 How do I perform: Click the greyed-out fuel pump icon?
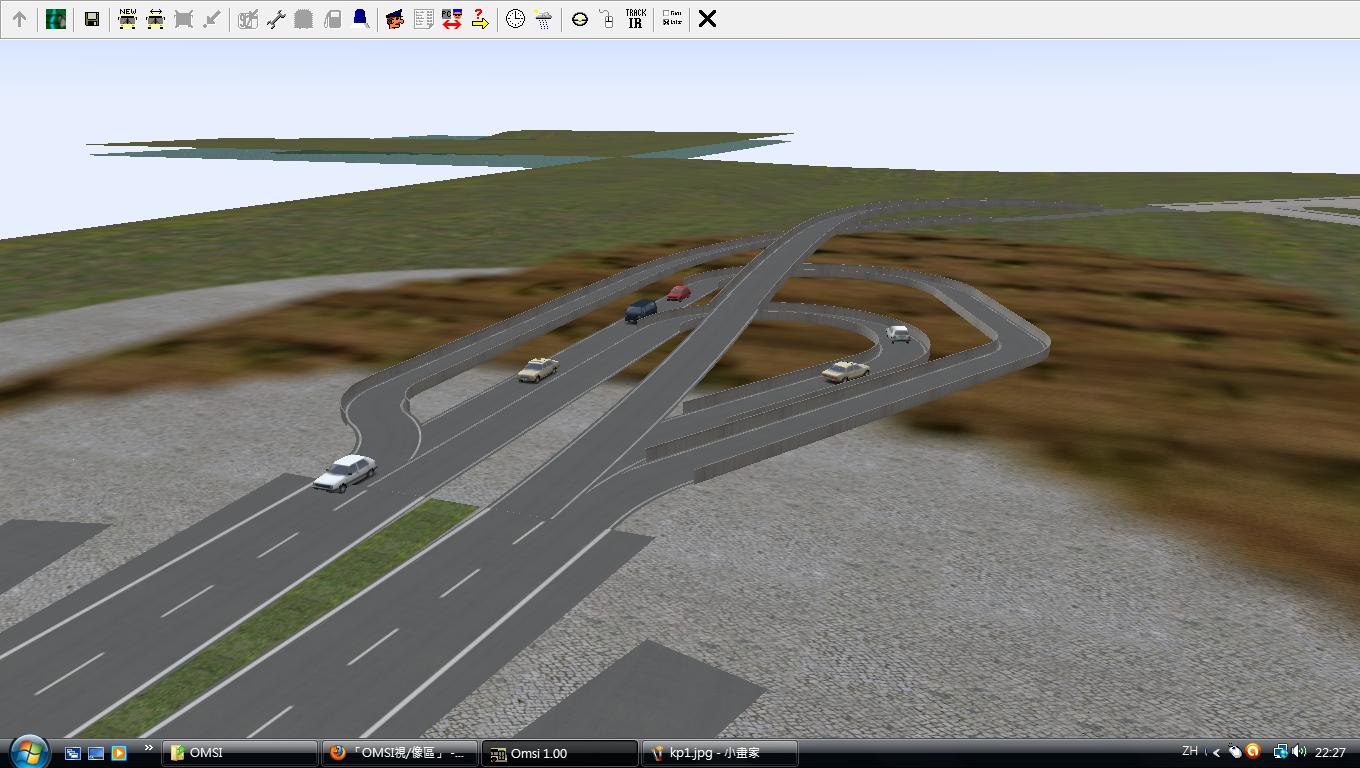click(332, 19)
